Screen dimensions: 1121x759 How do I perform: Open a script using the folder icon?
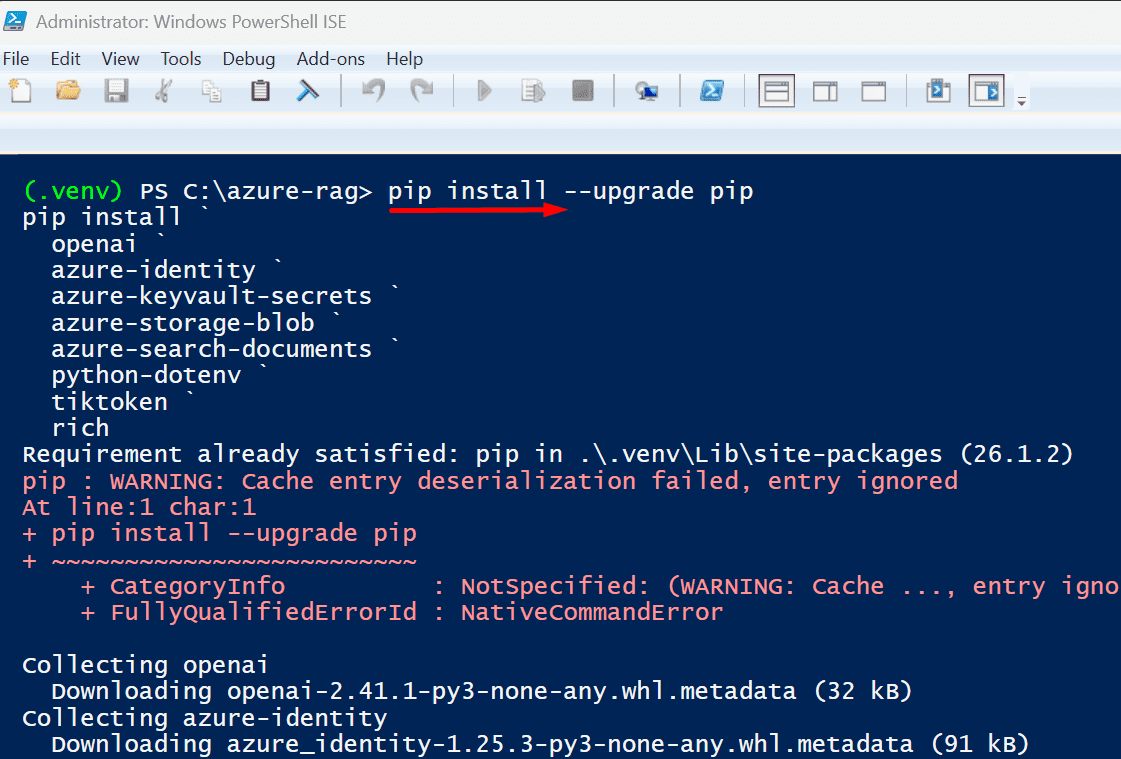pyautogui.click(x=69, y=91)
